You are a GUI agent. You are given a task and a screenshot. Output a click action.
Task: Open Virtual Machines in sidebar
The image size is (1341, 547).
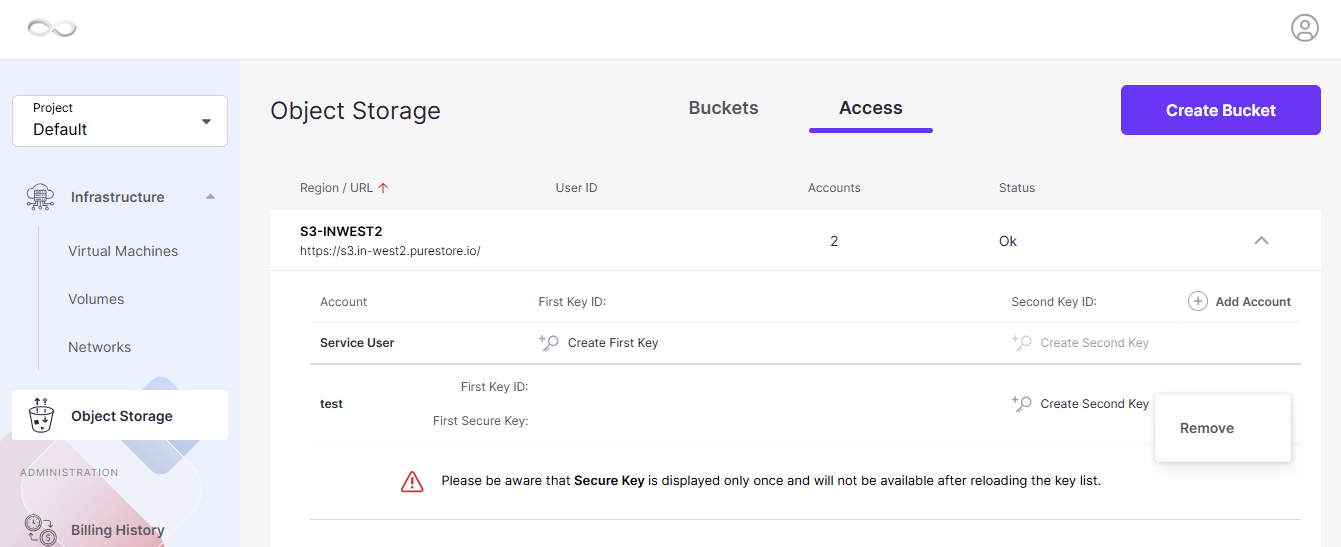[x=123, y=251]
